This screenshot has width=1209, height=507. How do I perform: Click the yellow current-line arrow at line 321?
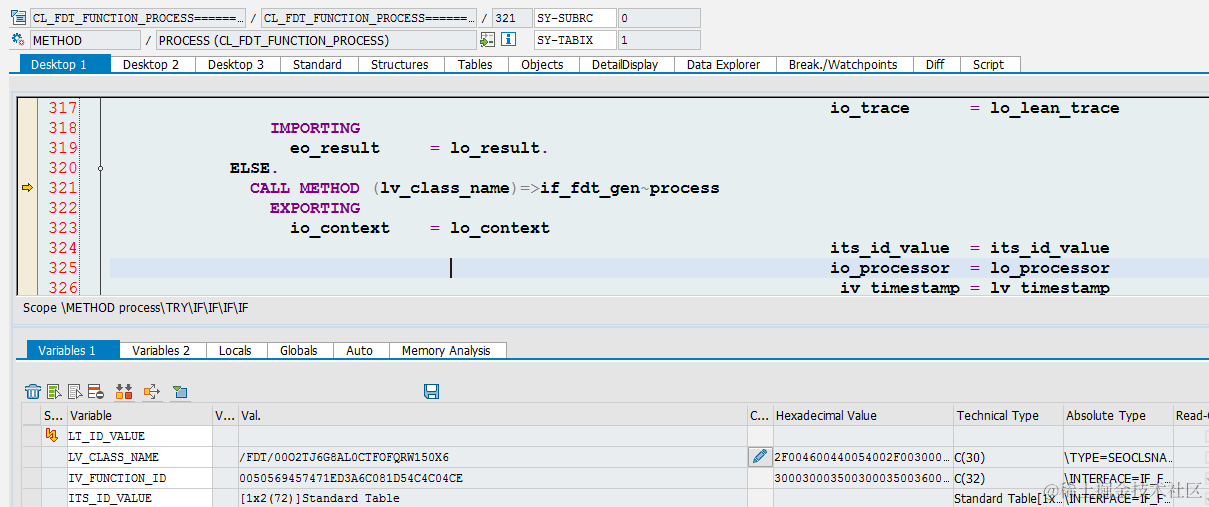27,188
